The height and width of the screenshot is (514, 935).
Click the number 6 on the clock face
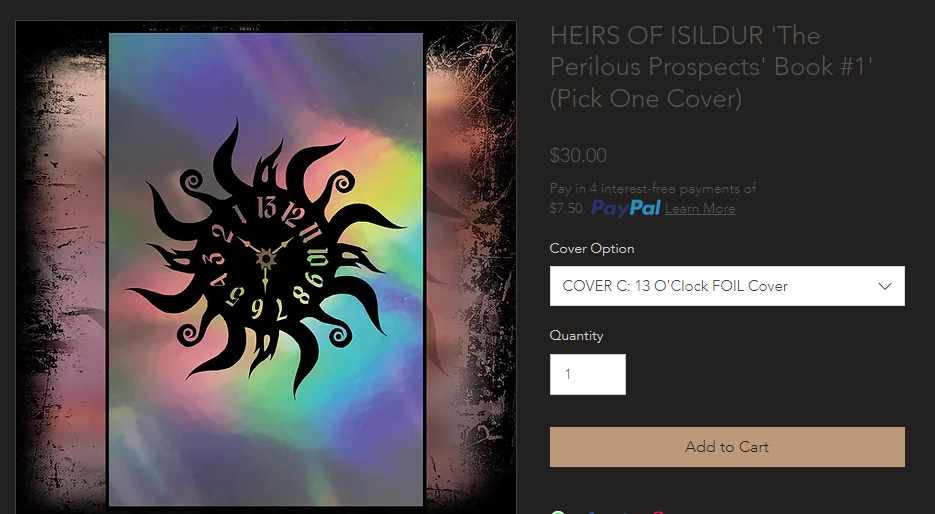[256, 309]
